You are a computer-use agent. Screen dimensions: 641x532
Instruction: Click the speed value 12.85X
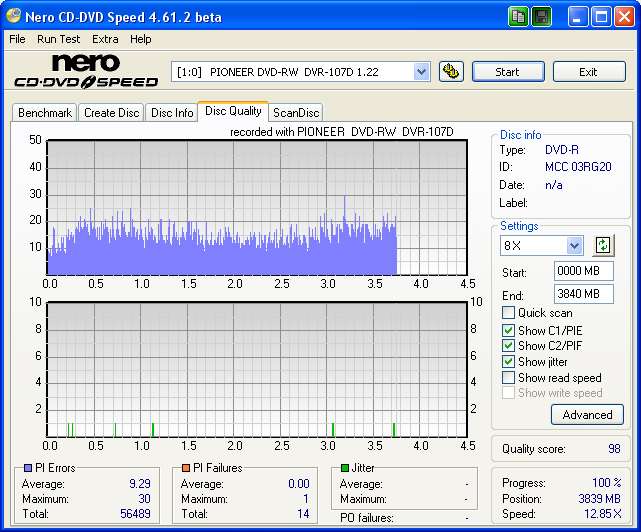pyautogui.click(x=603, y=514)
